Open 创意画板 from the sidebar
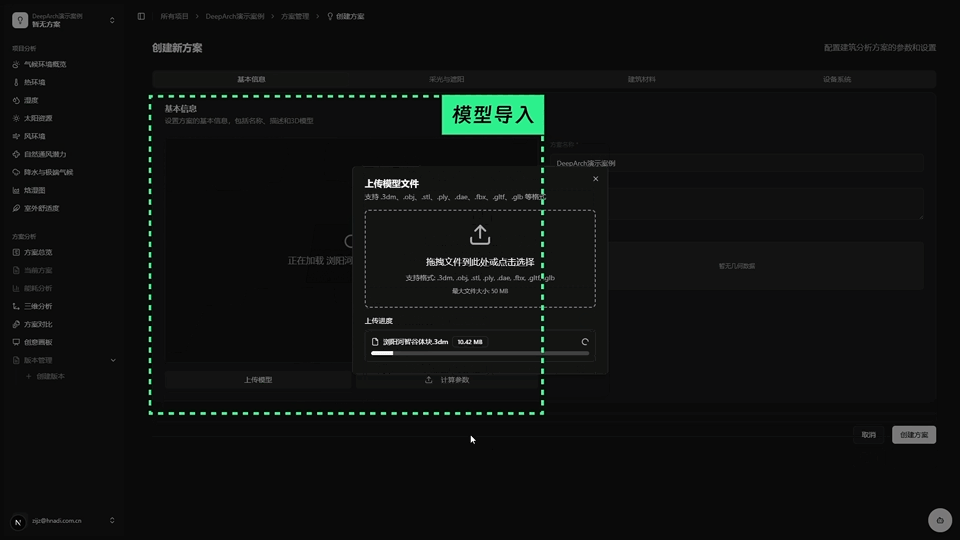Screen dimensions: 960x540 click(x=38, y=342)
